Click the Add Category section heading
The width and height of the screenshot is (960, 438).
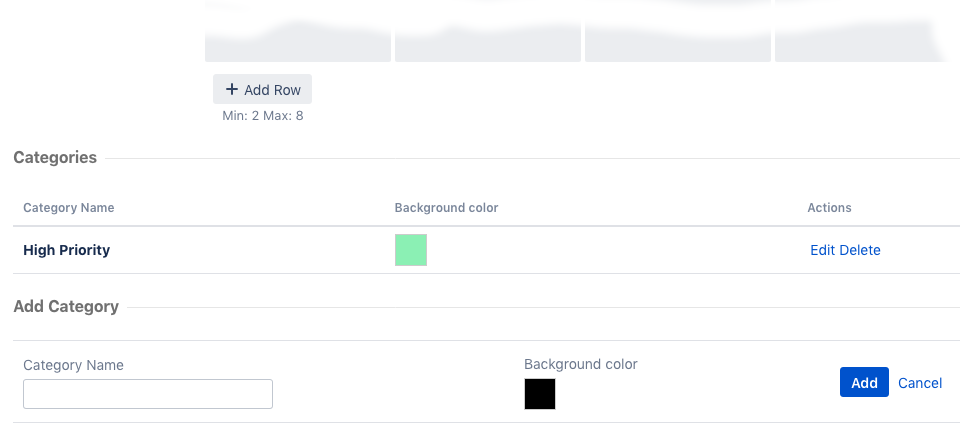(66, 306)
